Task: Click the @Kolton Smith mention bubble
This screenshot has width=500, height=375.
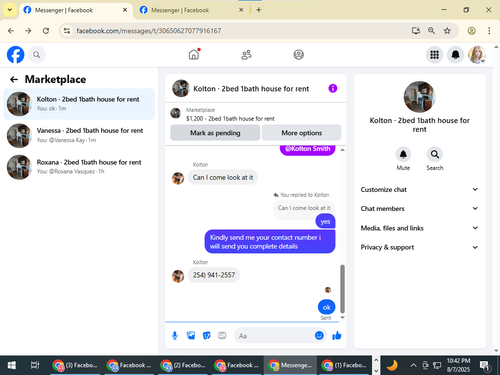Action: tap(307, 149)
